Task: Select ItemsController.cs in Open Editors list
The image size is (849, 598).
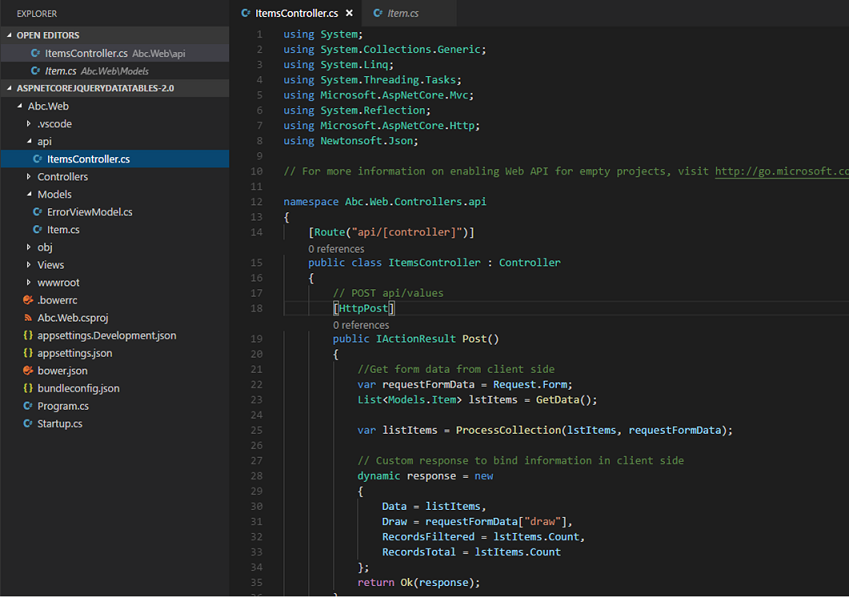Action: click(x=115, y=53)
